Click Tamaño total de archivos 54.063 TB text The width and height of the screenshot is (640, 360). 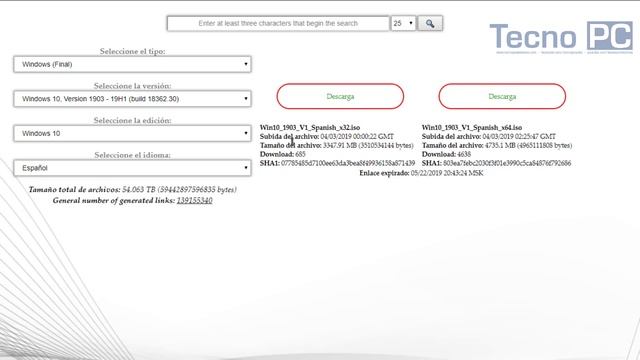click(x=132, y=189)
